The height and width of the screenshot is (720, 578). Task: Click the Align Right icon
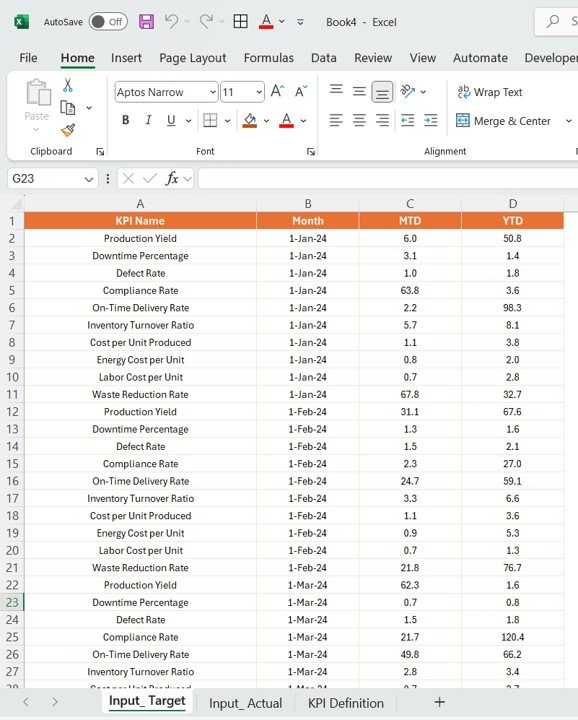(x=382, y=120)
